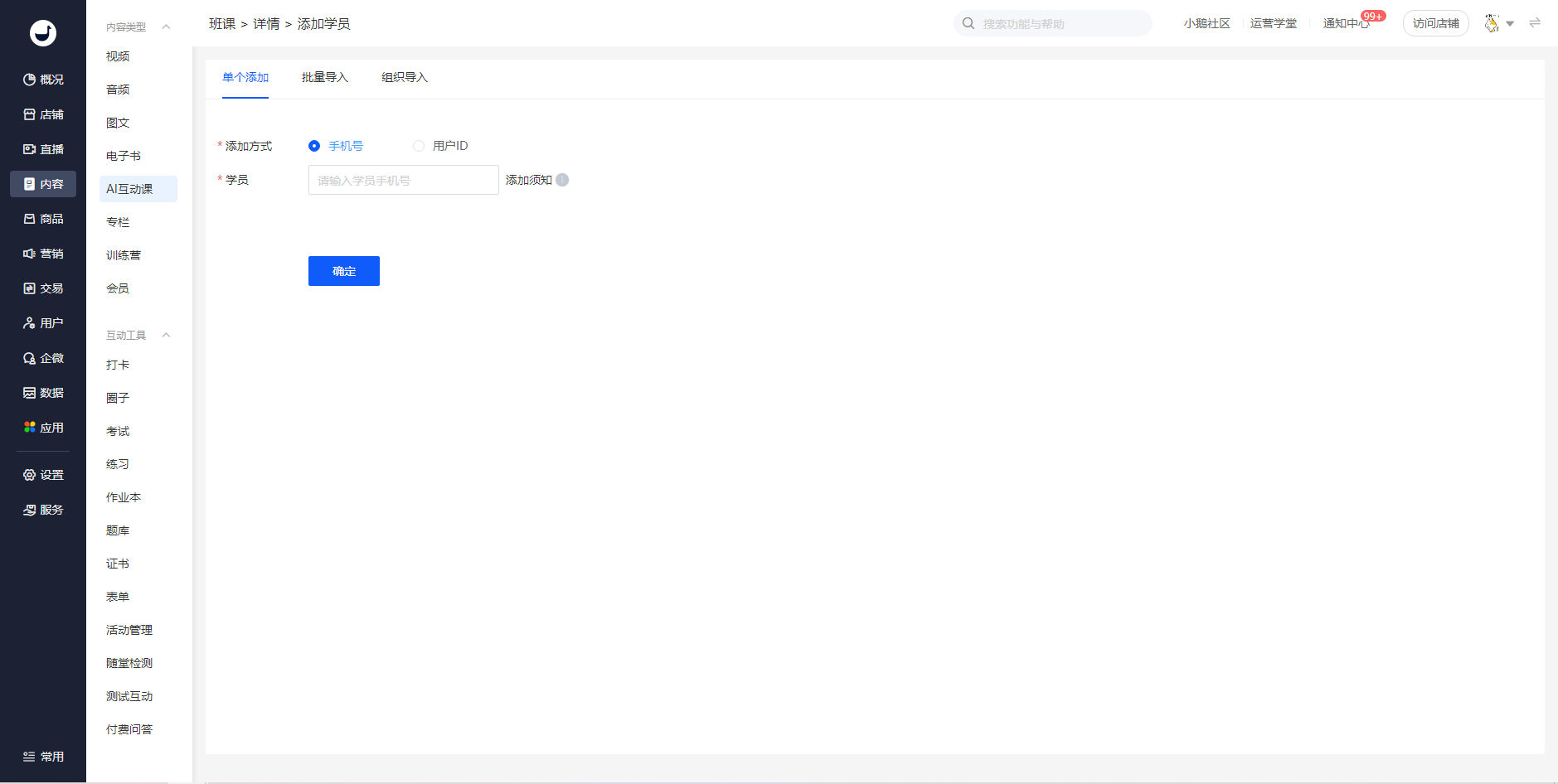Click the 访问店铺 button
Viewport: 1558px width, 784px height.
click(1435, 24)
